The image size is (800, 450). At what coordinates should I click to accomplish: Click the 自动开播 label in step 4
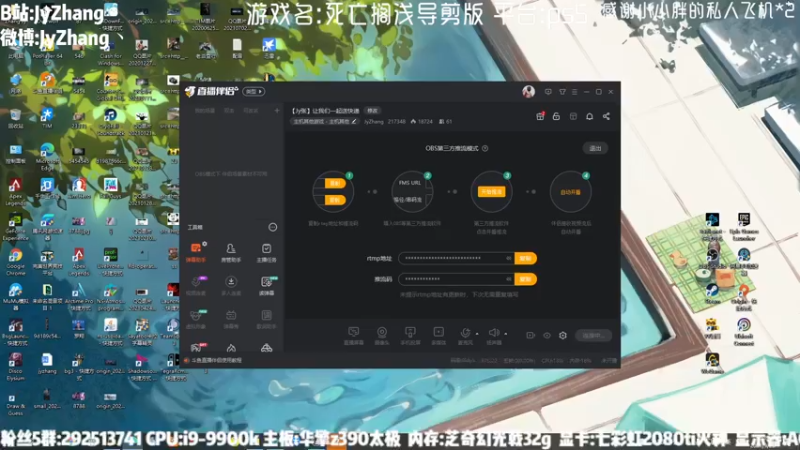(570, 192)
